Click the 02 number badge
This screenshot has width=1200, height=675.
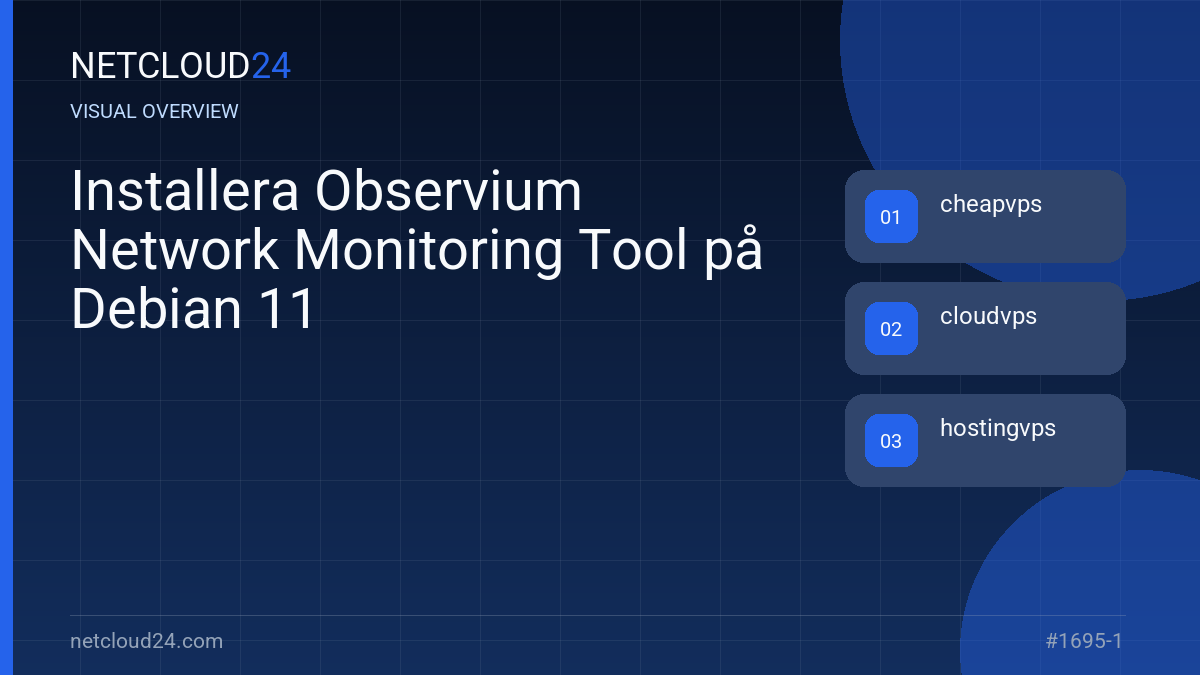891,328
